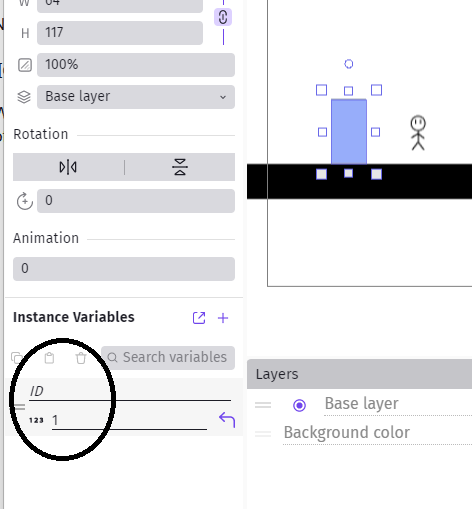472x509 pixels.
Task: Click the dropdown chevron on layer selector
Action: click(x=223, y=97)
